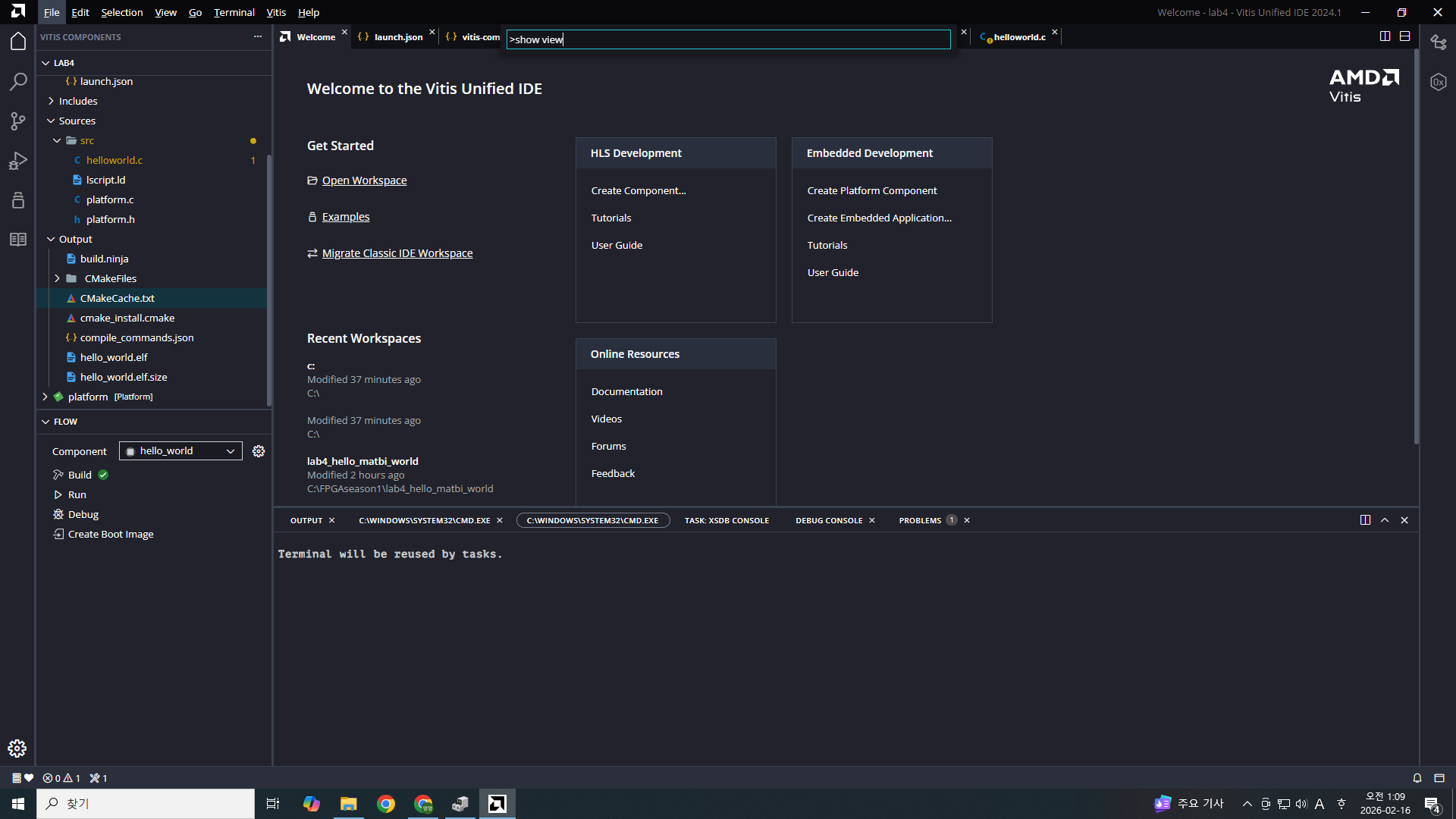The width and height of the screenshot is (1456, 819).
Task: Click More Actions ellipsis in Vitis Components
Action: point(258,36)
